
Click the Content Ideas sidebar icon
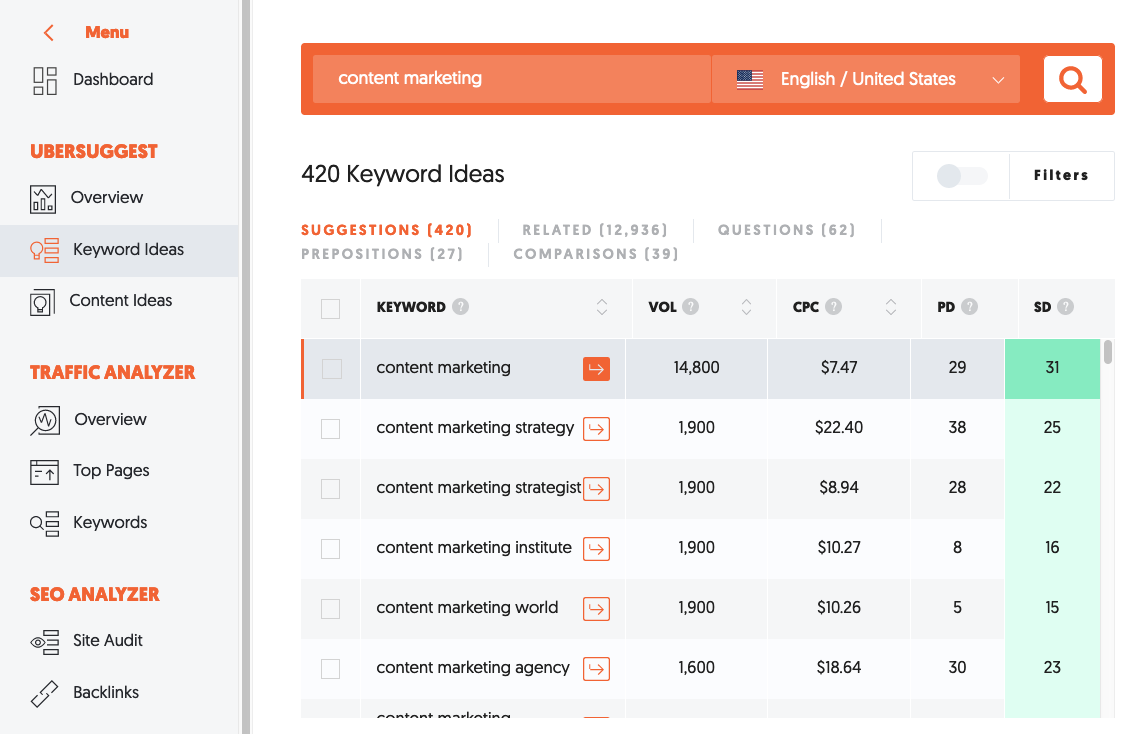42,301
